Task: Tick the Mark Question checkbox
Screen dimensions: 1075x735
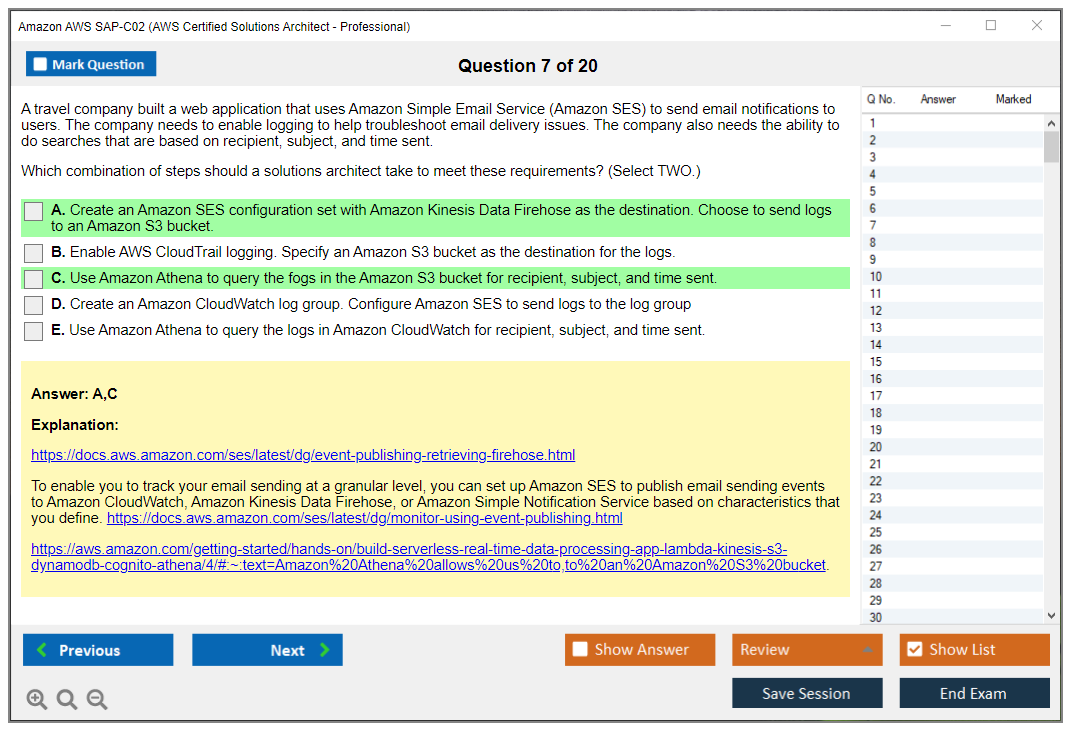Action: pyautogui.click(x=41, y=65)
